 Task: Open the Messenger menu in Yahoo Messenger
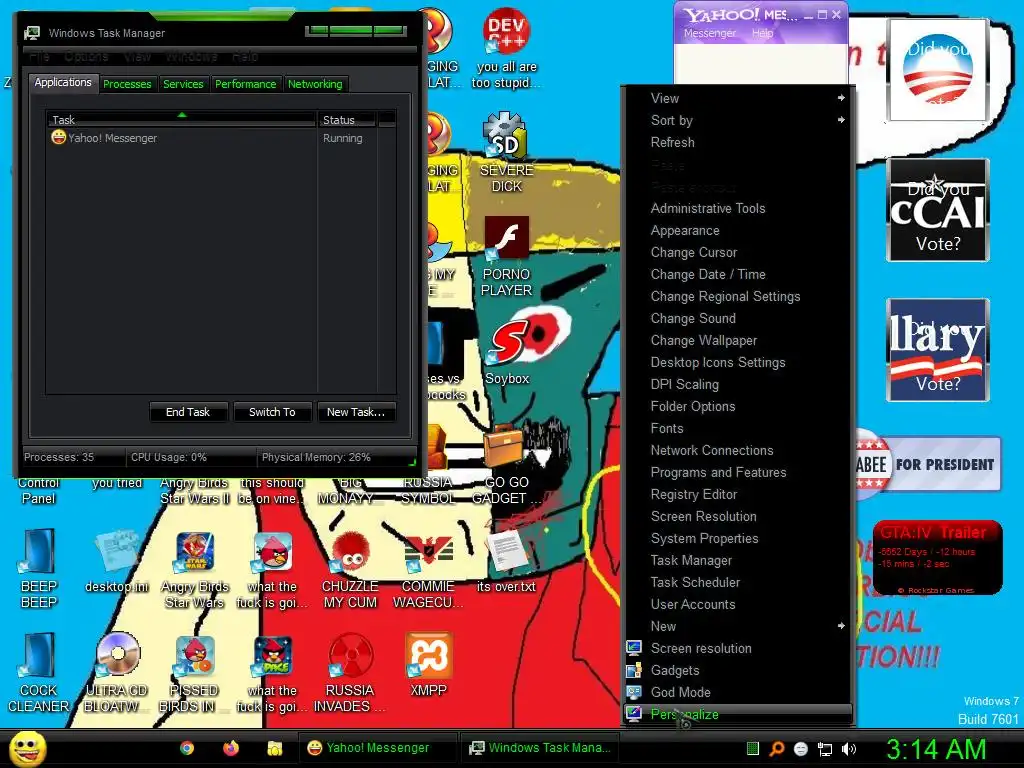(x=710, y=33)
